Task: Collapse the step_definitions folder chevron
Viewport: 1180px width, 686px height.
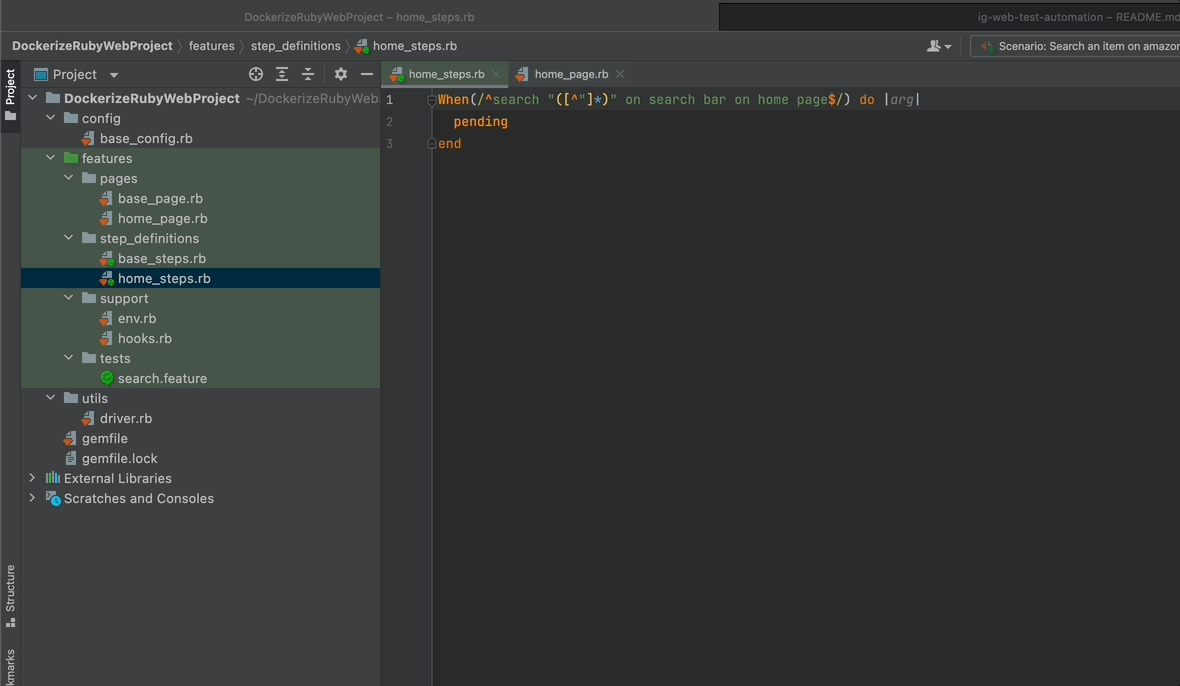Action: pos(68,238)
